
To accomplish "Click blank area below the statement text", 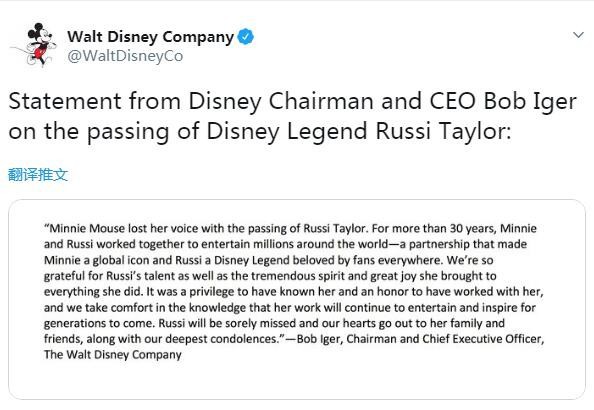I will pyautogui.click(x=297, y=379).
